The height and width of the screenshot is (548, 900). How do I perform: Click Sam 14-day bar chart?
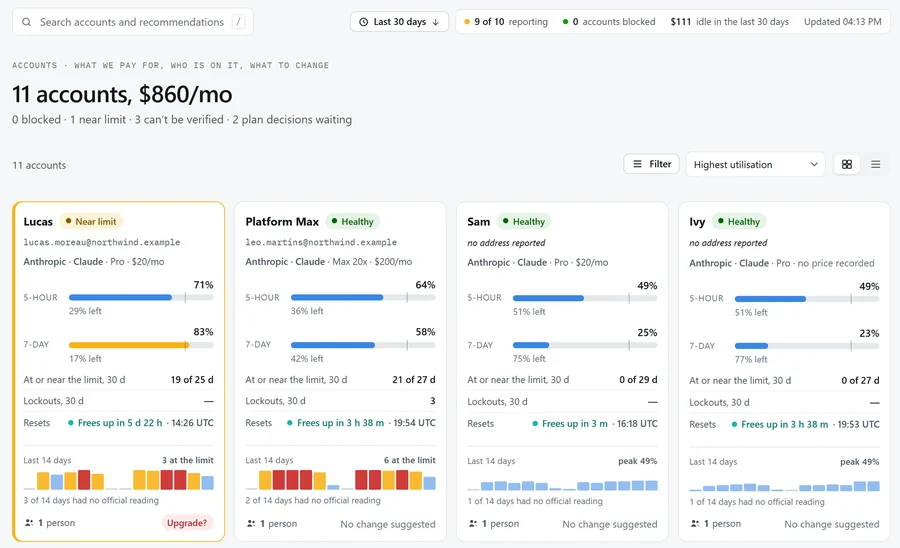tap(562, 485)
